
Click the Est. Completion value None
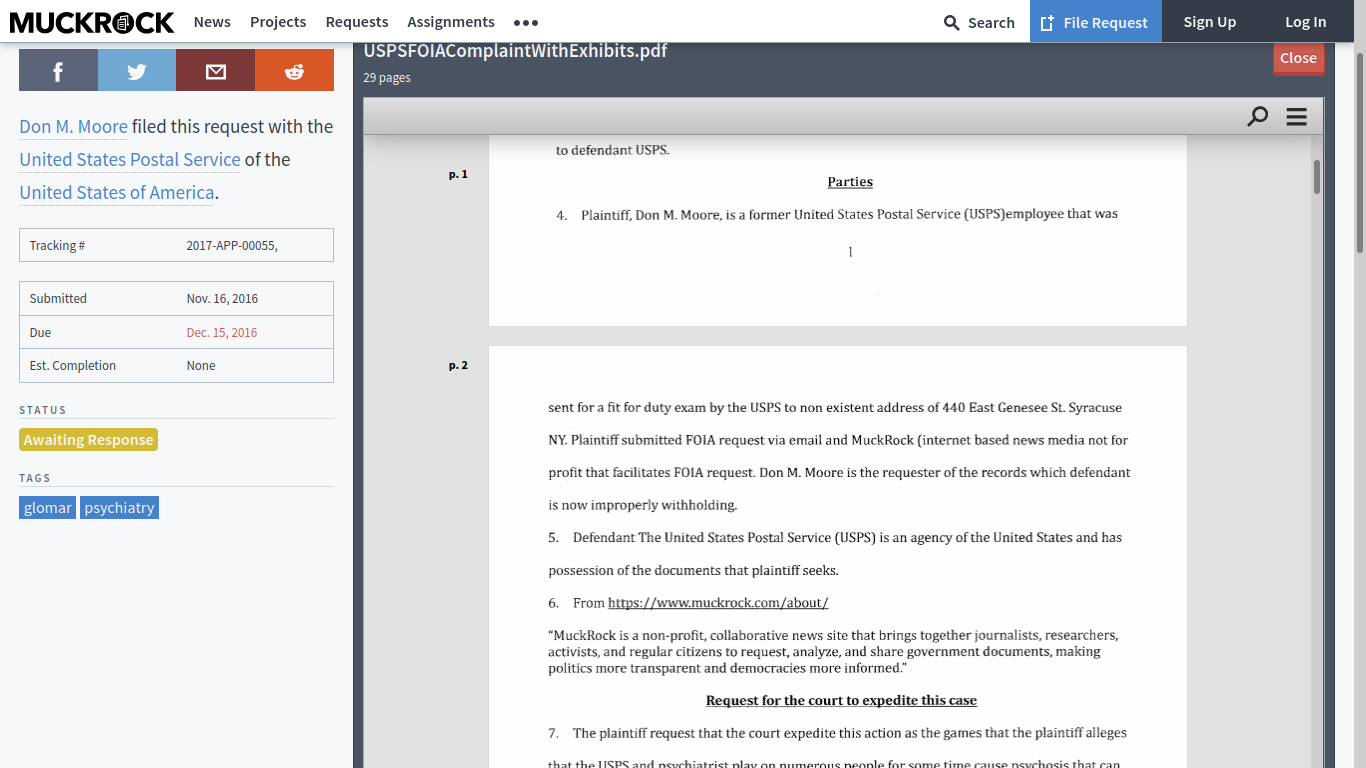(x=201, y=366)
